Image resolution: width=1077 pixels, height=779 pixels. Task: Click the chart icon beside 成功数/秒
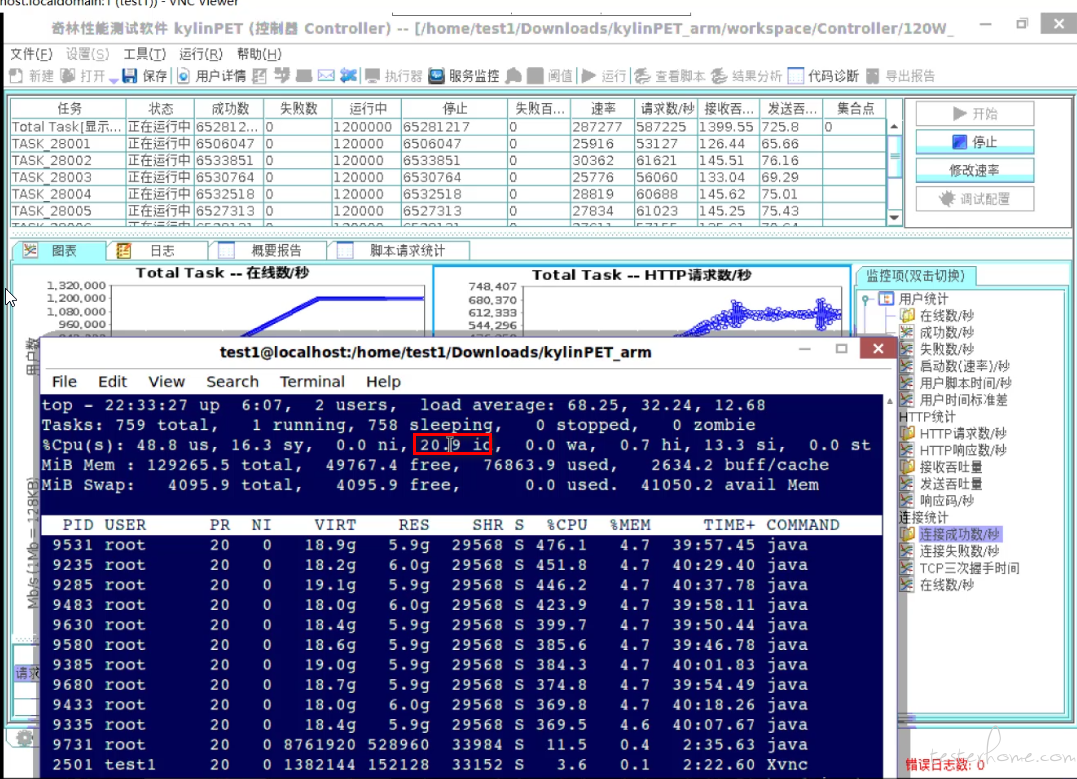(907, 332)
